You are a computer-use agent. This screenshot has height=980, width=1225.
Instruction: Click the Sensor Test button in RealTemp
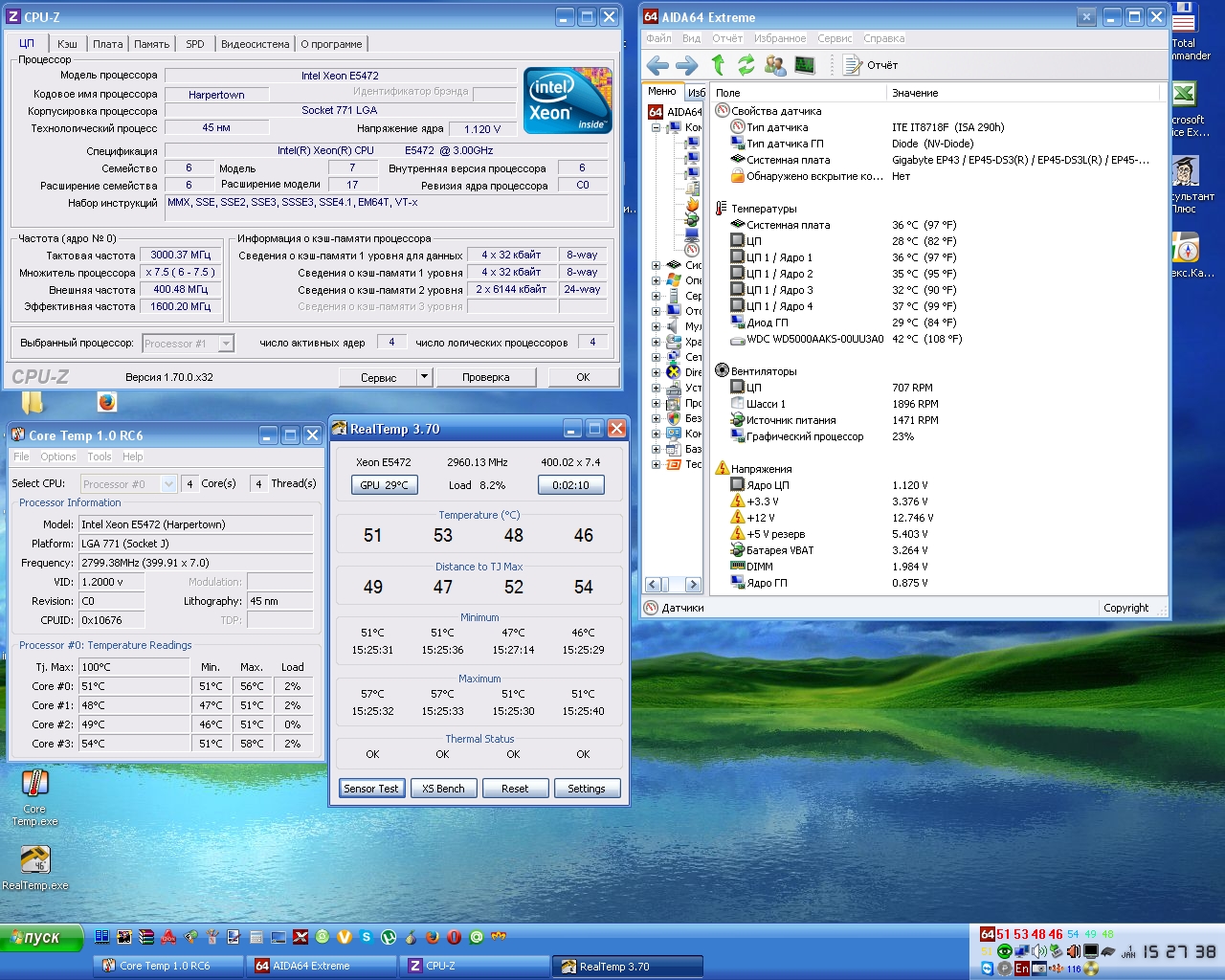point(371,789)
